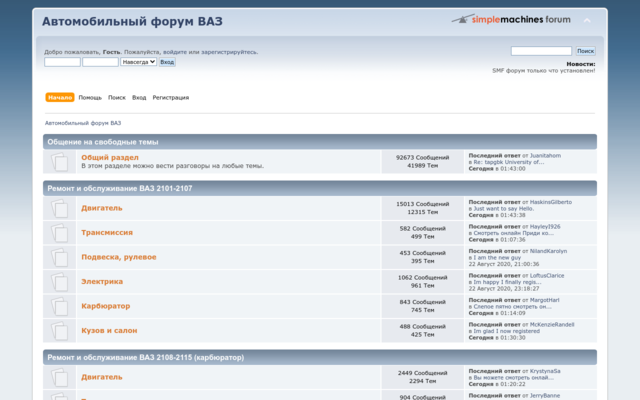
Task: Open post Just want to say Hello.
Action: 504,209
